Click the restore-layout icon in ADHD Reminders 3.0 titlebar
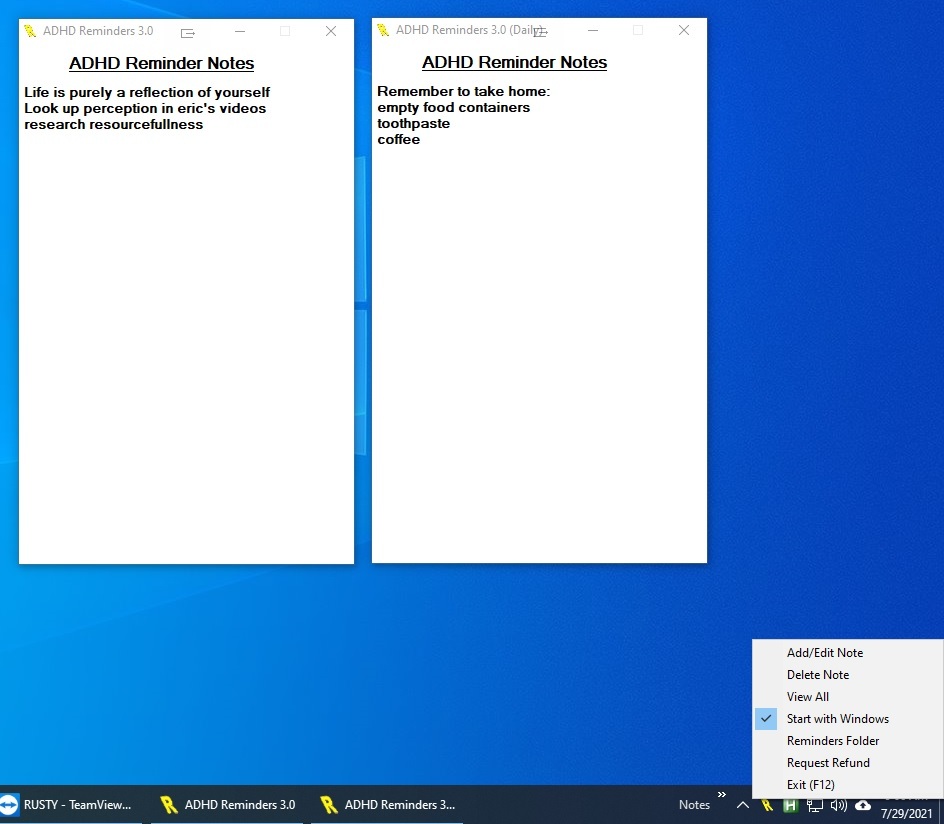944x824 pixels. [188, 33]
